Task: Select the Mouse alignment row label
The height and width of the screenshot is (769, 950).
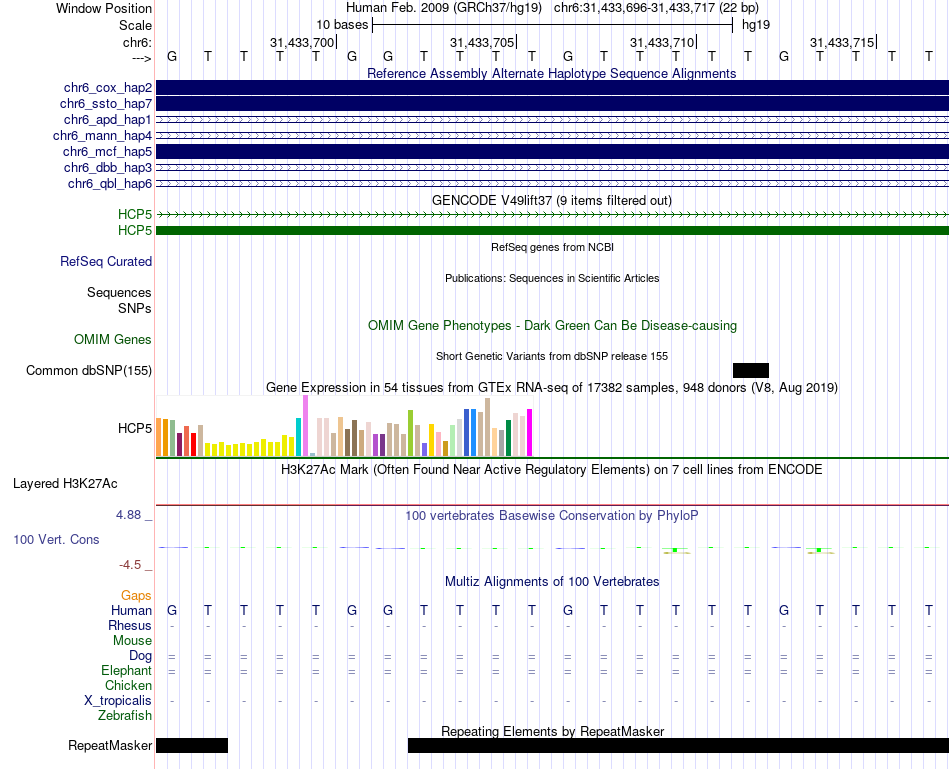Action: [132, 641]
